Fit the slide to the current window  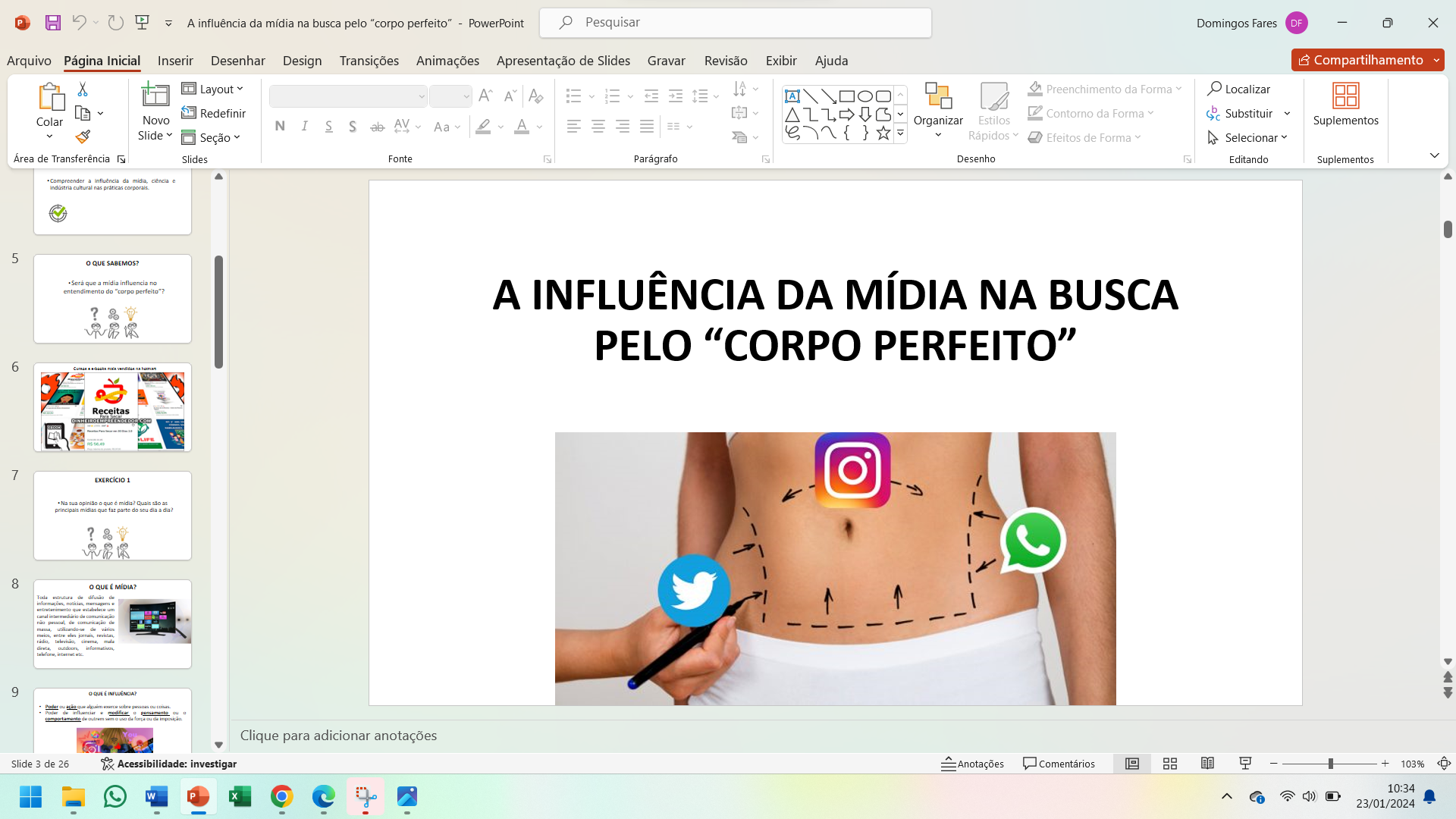click(1445, 764)
